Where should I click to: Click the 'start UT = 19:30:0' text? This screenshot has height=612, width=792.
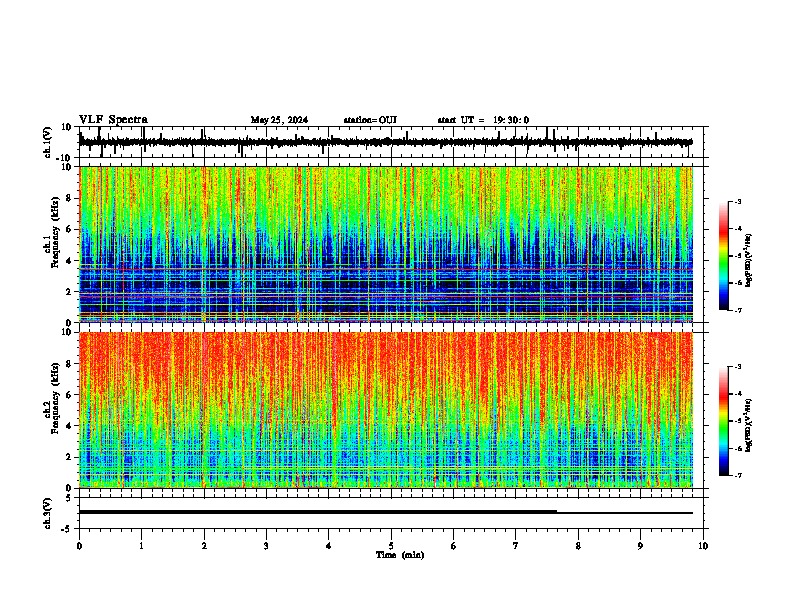483,120
